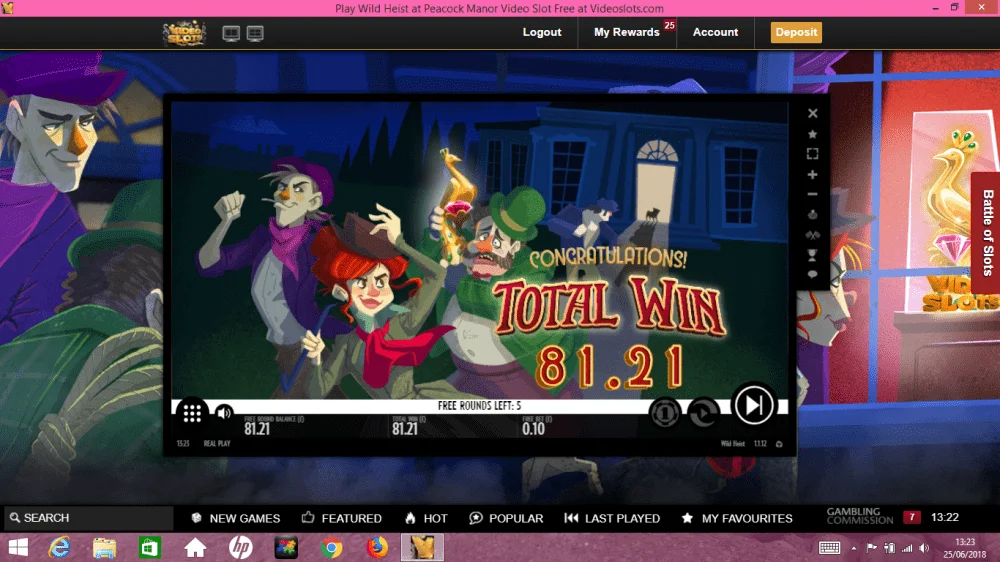Switch to single screen view
Screen dimensions: 1000x562
231,33
